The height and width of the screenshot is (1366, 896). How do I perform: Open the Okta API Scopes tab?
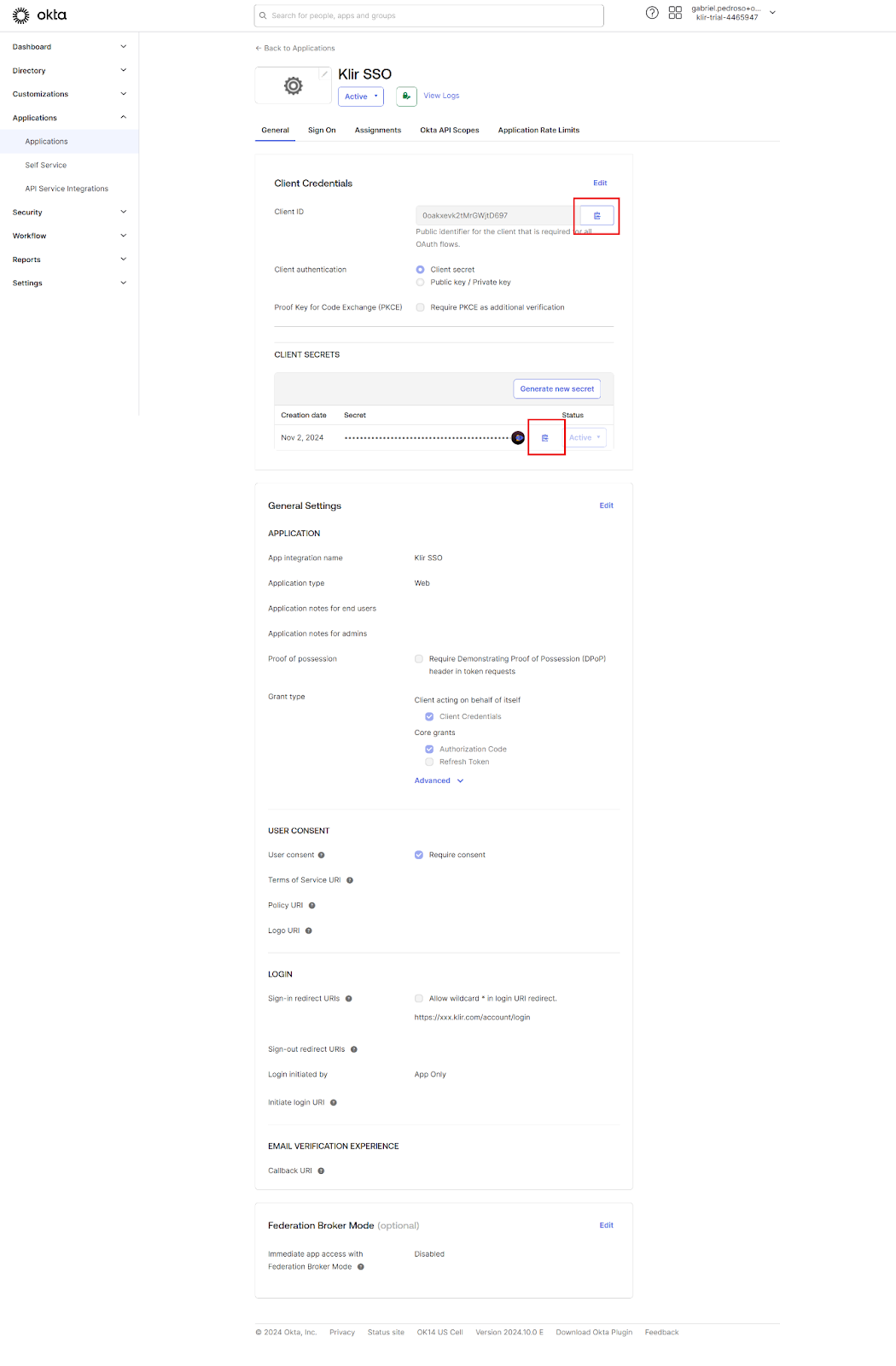449,131
